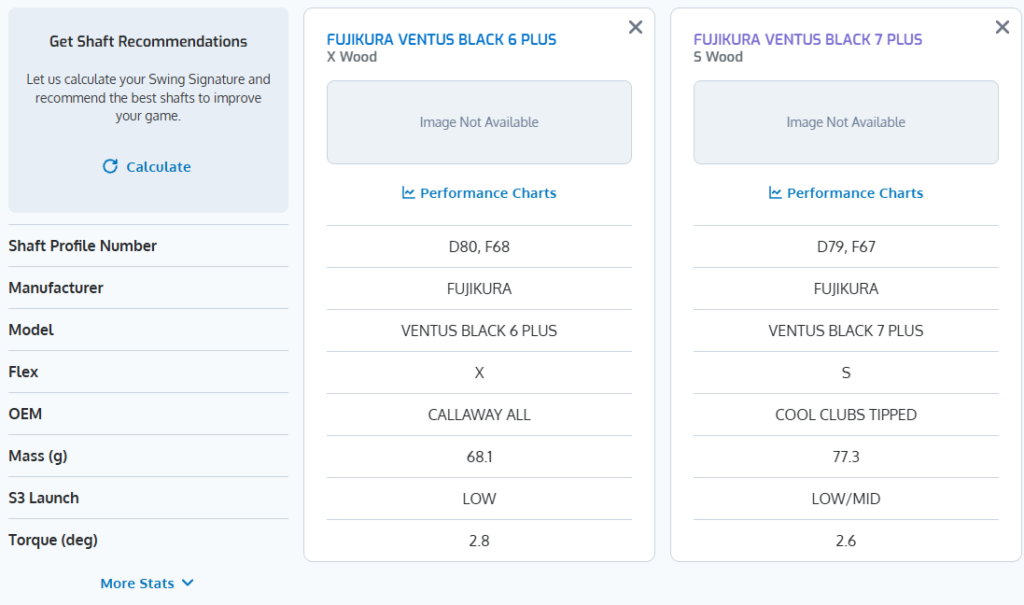The height and width of the screenshot is (605, 1024).
Task: Close the Ventus Black 6 Plus card
Action: pyautogui.click(x=635, y=27)
